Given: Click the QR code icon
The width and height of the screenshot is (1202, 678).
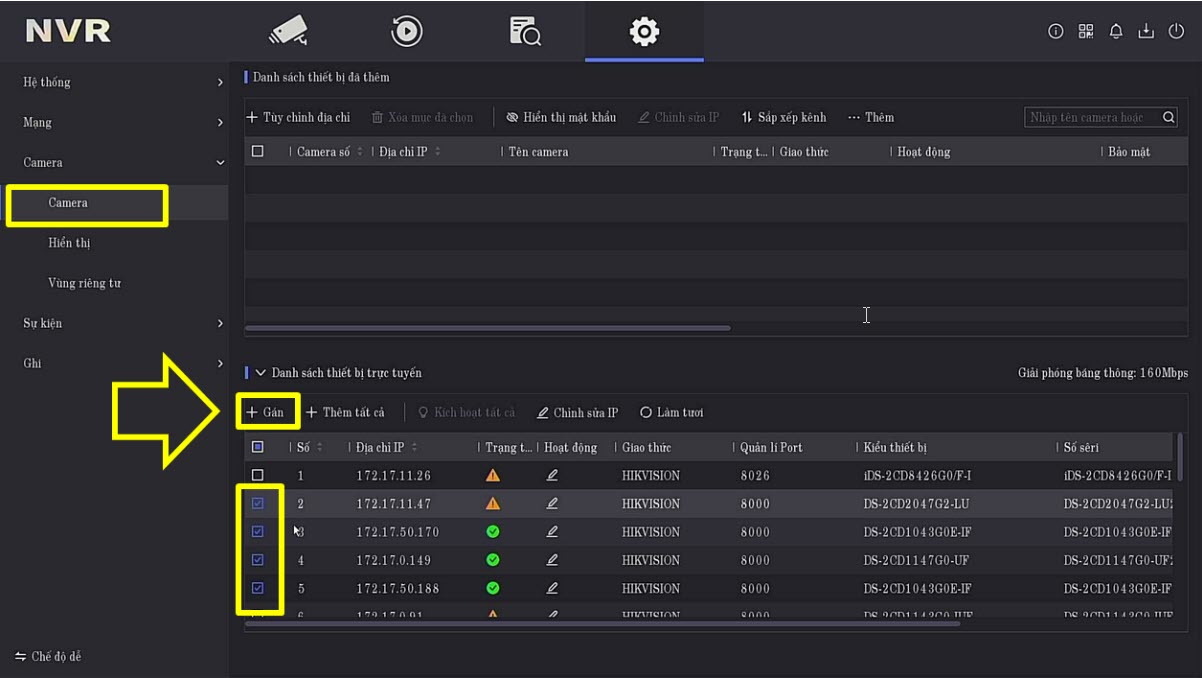Looking at the screenshot, I should [x=1086, y=32].
